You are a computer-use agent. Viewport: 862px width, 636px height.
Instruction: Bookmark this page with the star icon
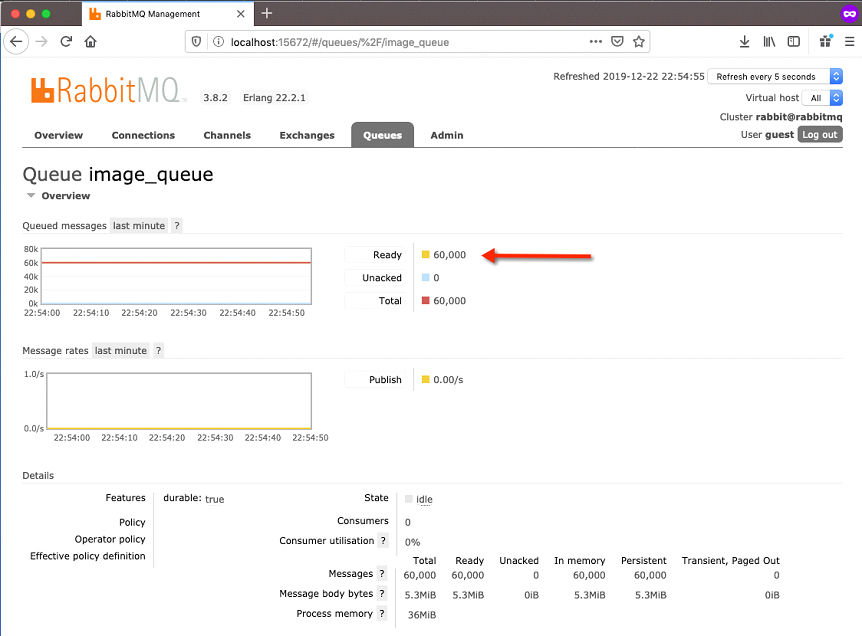click(x=637, y=41)
